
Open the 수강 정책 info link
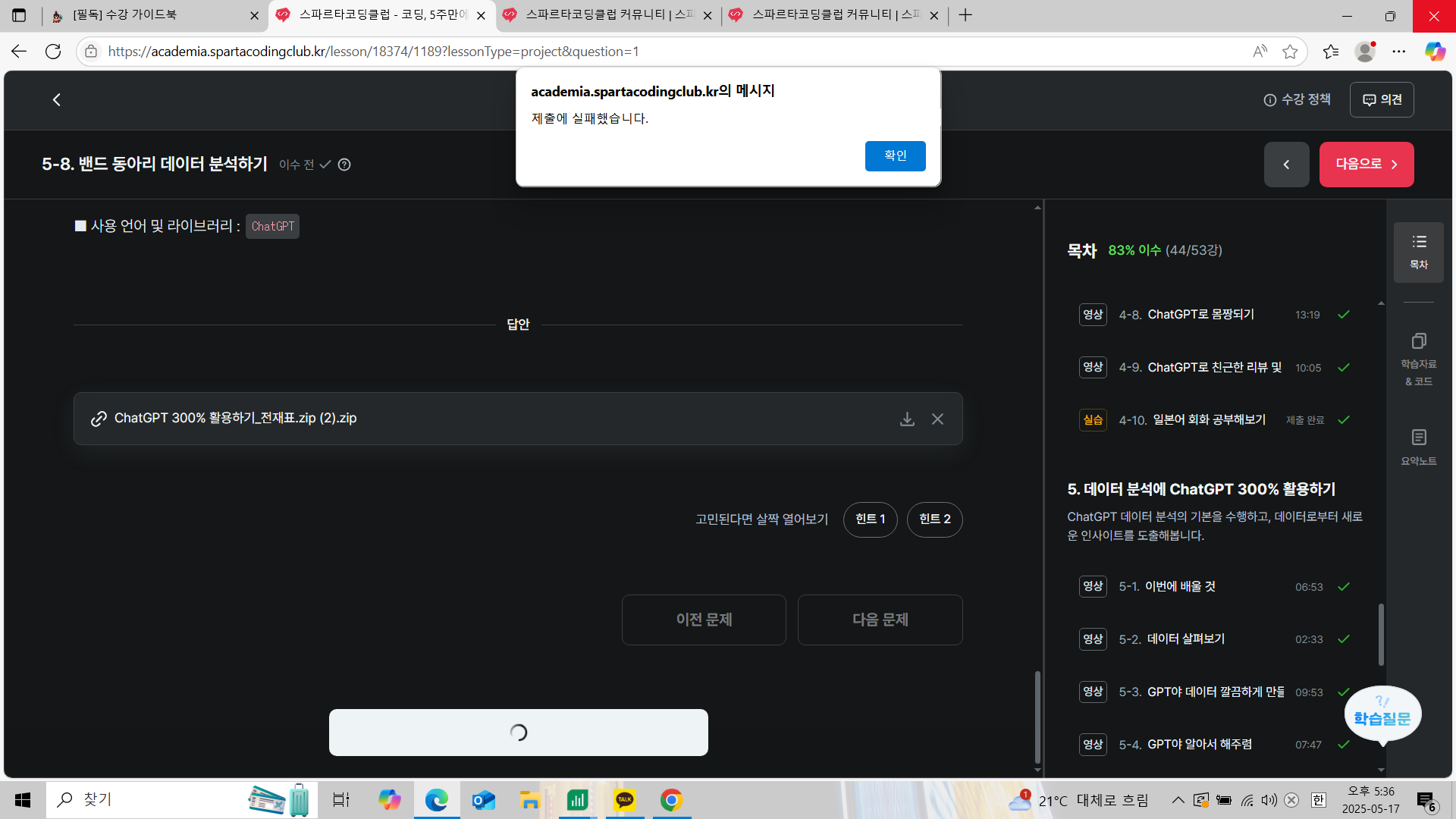coord(1297,99)
